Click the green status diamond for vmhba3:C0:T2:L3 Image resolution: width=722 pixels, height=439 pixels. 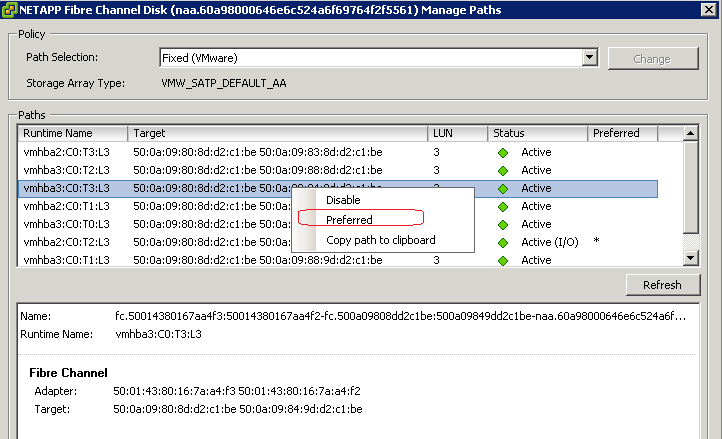503,171
